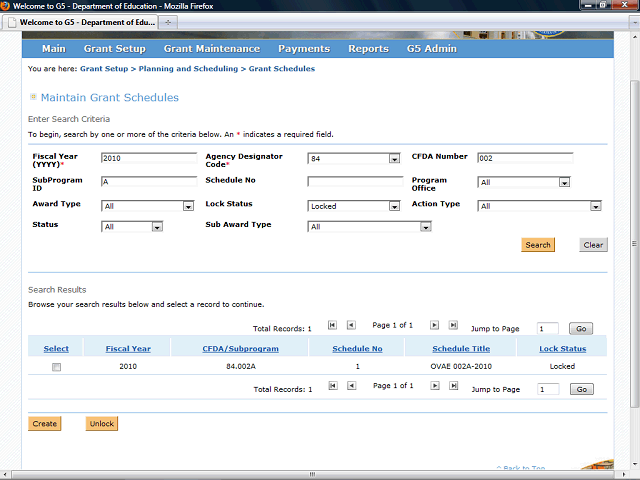This screenshot has height=480, width=640.
Task: Open the Program Office dropdown
Action: 564,183
